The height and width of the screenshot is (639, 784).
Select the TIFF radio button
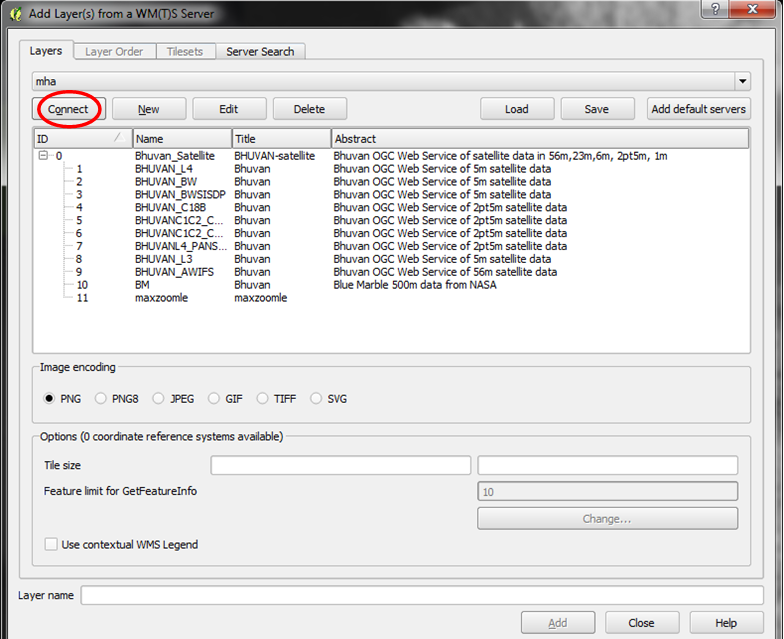(x=262, y=398)
